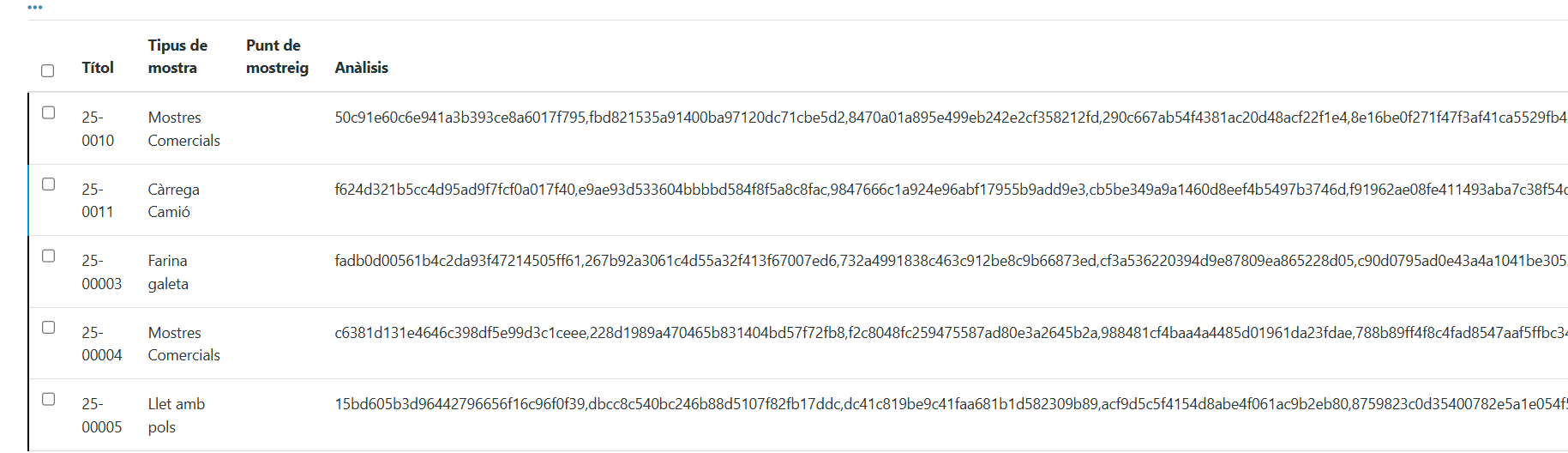Enable the checkbox for row 25-00004
Image resolution: width=1568 pixels, height=453 pixels.
[49, 328]
